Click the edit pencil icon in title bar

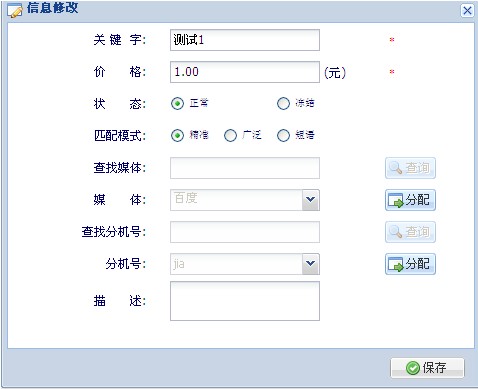15,10
